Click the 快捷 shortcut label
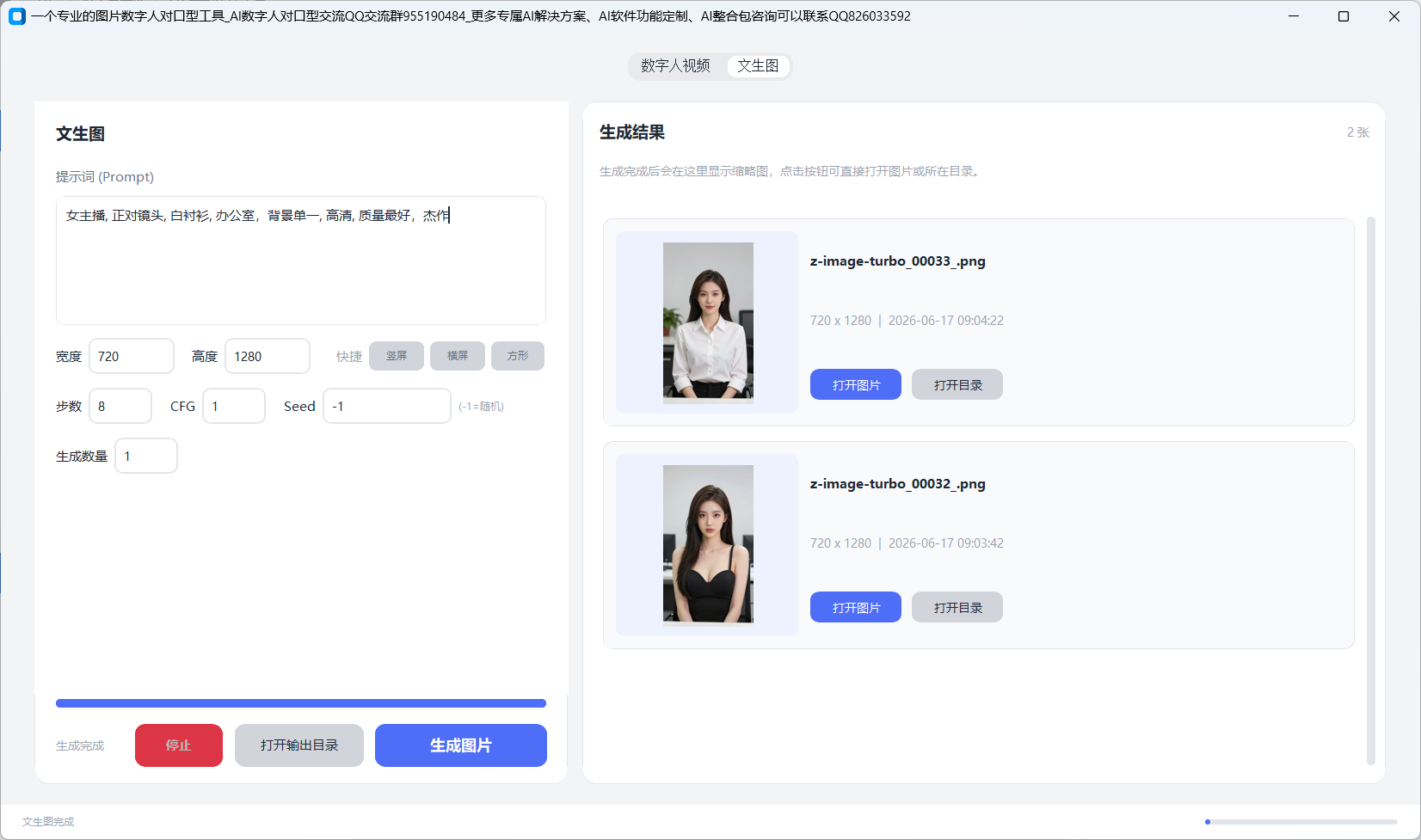The image size is (1421, 840). tap(349, 356)
